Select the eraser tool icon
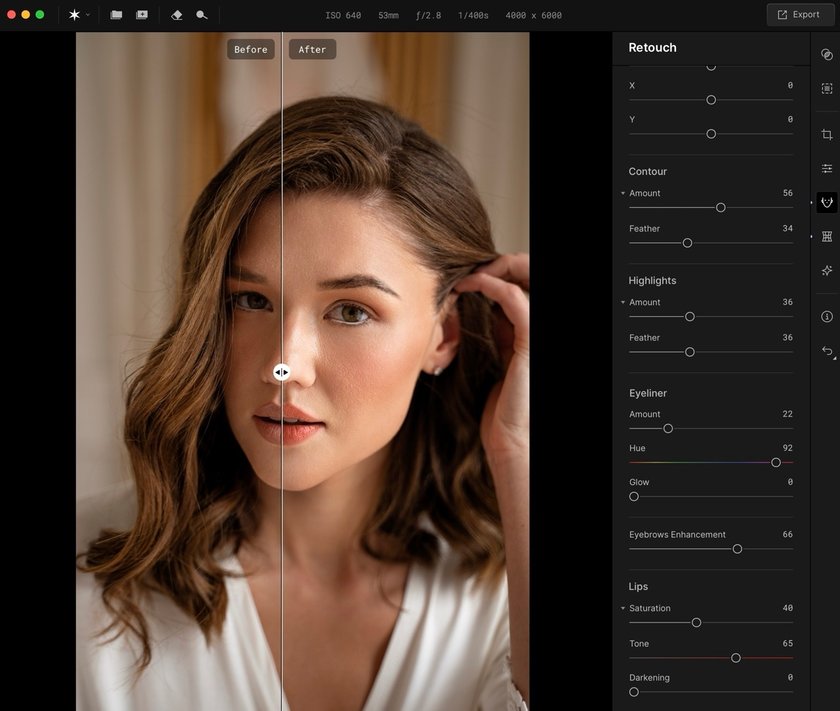This screenshot has height=711, width=840. [x=177, y=16]
